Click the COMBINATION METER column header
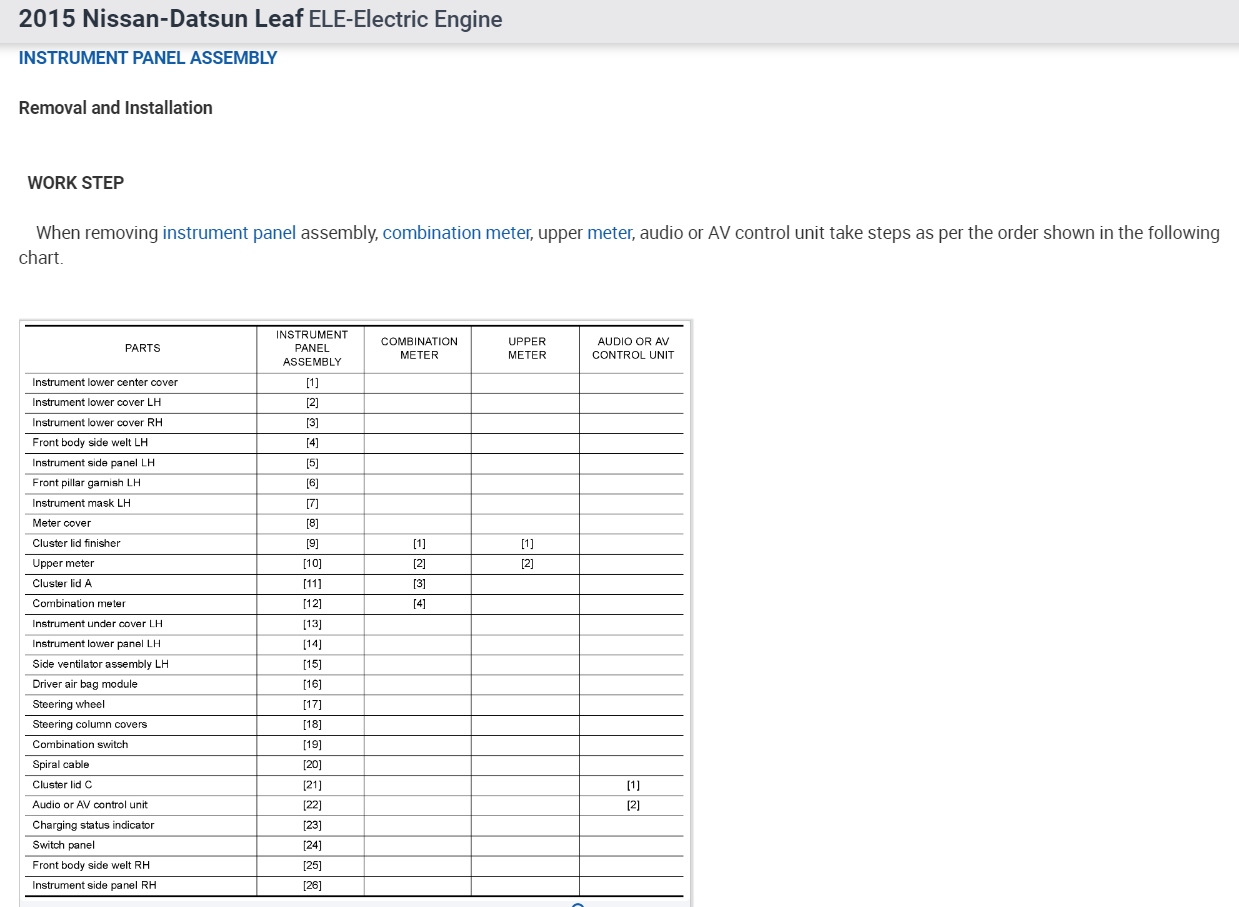The image size is (1239, 907). [x=419, y=348]
